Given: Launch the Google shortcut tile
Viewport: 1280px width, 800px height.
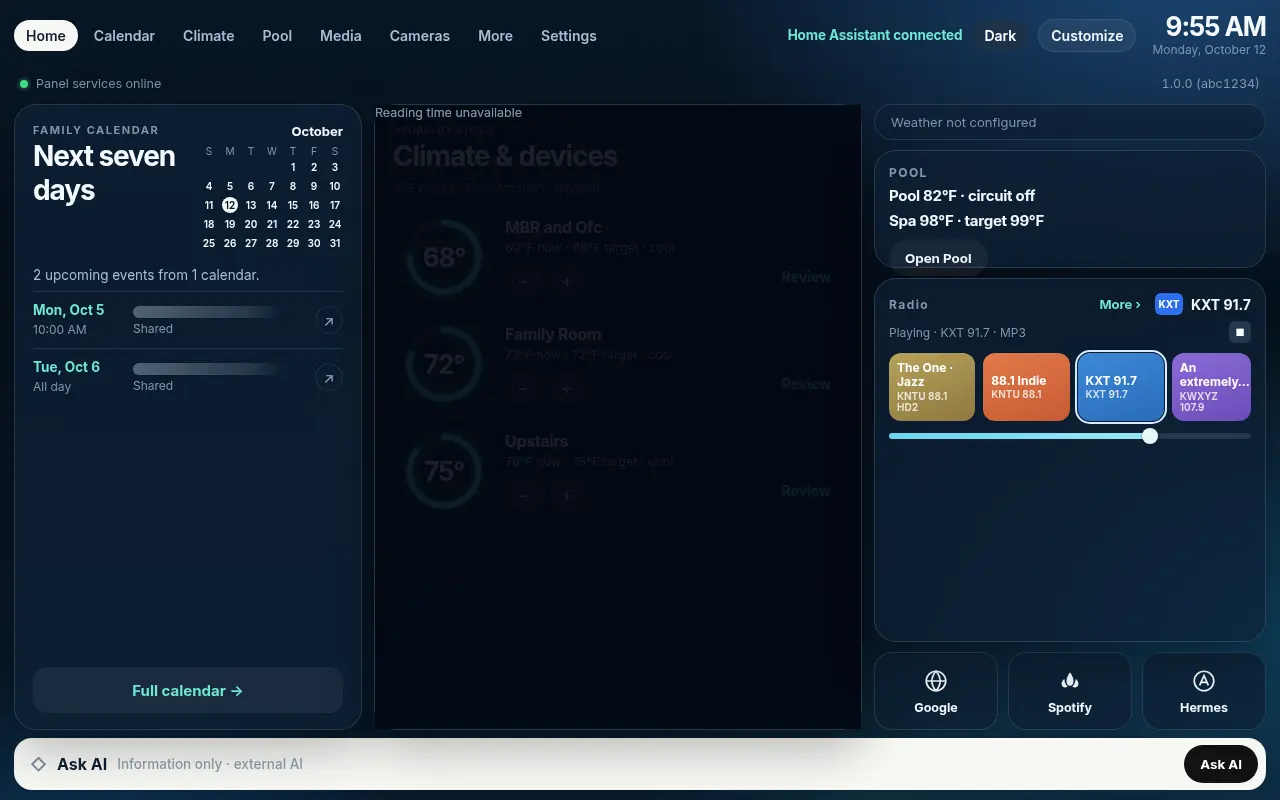Looking at the screenshot, I should pos(936,692).
